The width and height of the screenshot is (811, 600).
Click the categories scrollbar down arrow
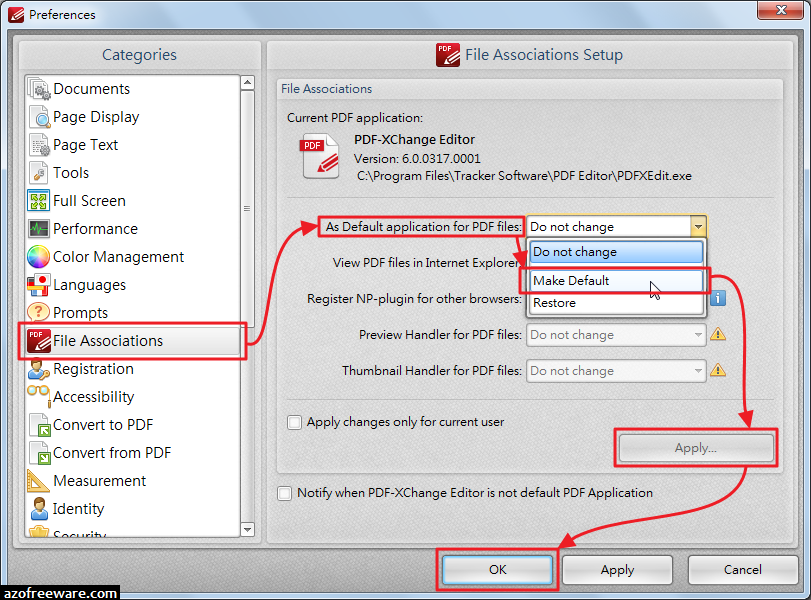pyautogui.click(x=248, y=530)
